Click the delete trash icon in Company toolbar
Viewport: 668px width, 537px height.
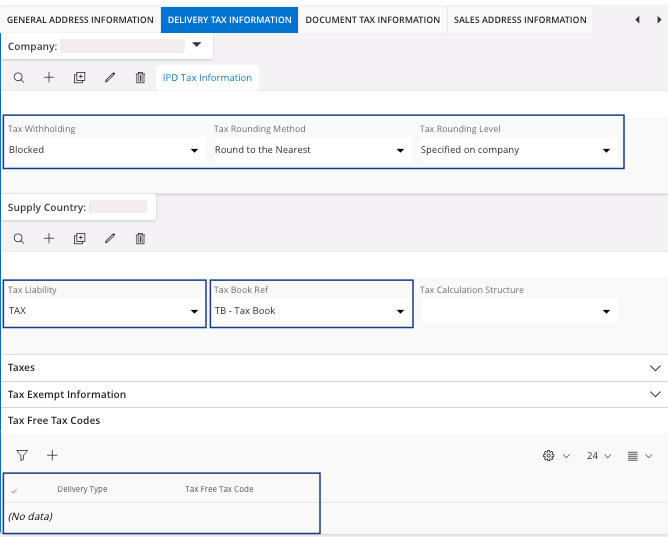[140, 78]
